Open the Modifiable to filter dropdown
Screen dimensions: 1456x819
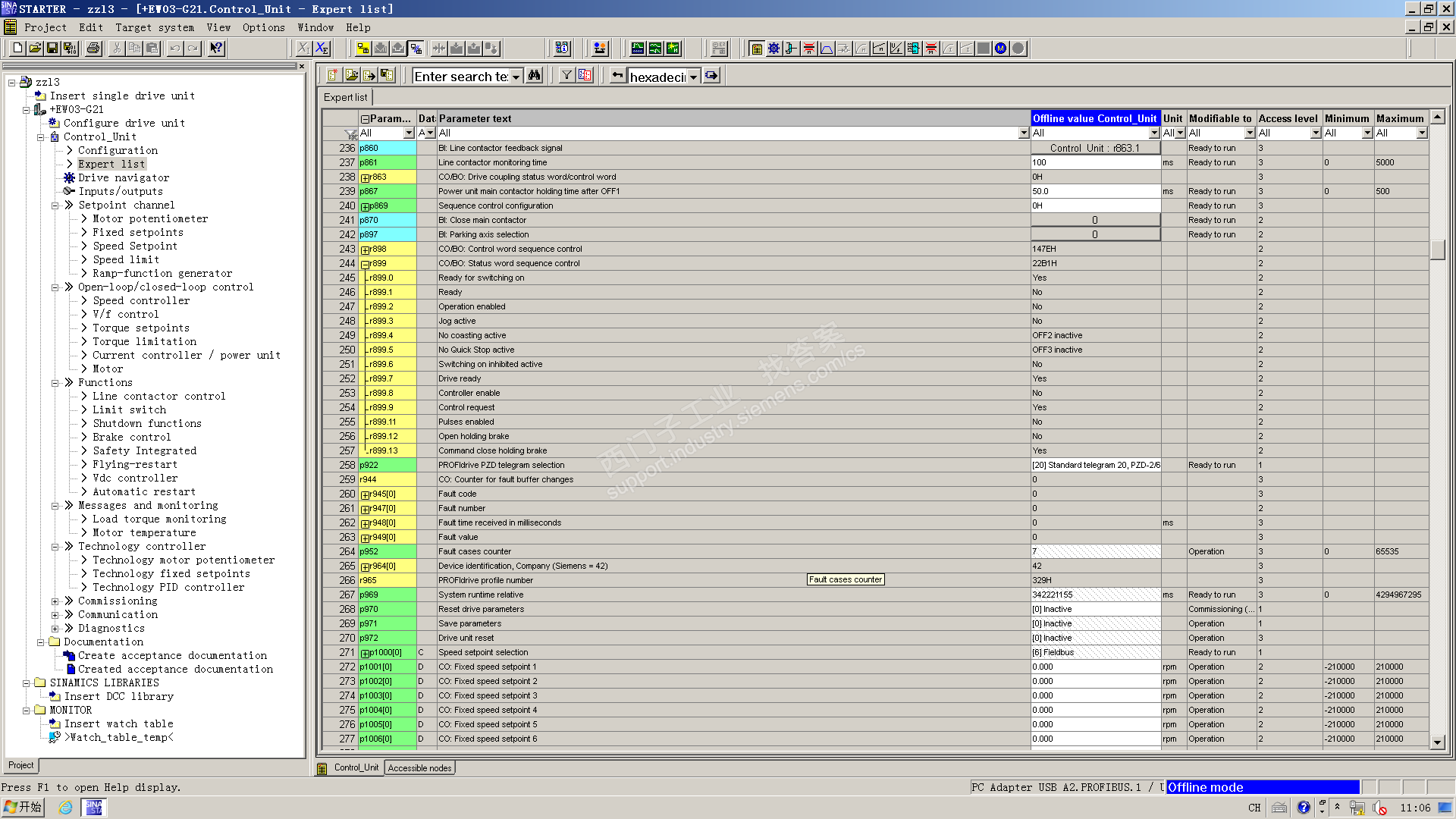(1249, 133)
